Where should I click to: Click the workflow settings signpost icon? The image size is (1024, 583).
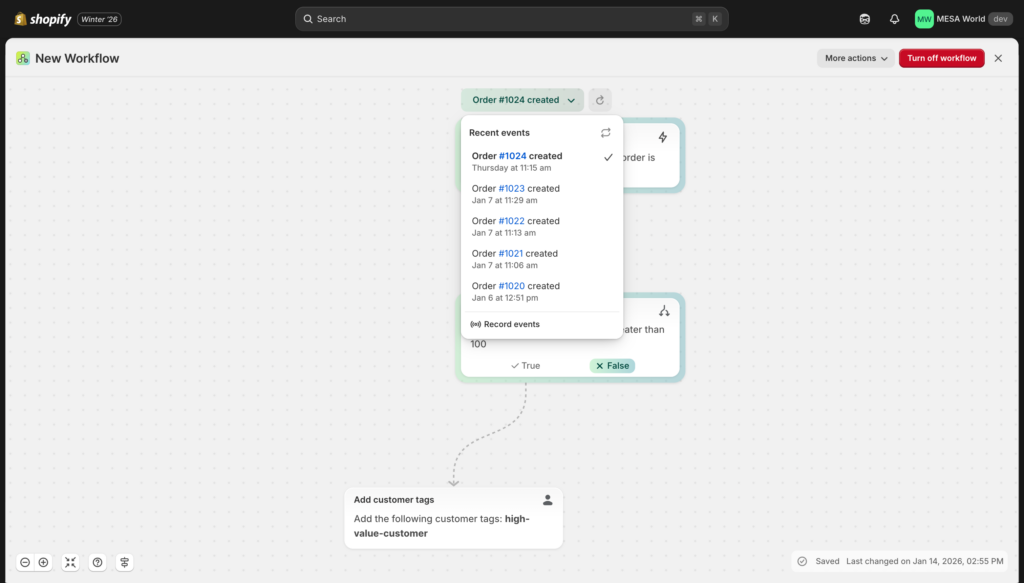tap(124, 562)
